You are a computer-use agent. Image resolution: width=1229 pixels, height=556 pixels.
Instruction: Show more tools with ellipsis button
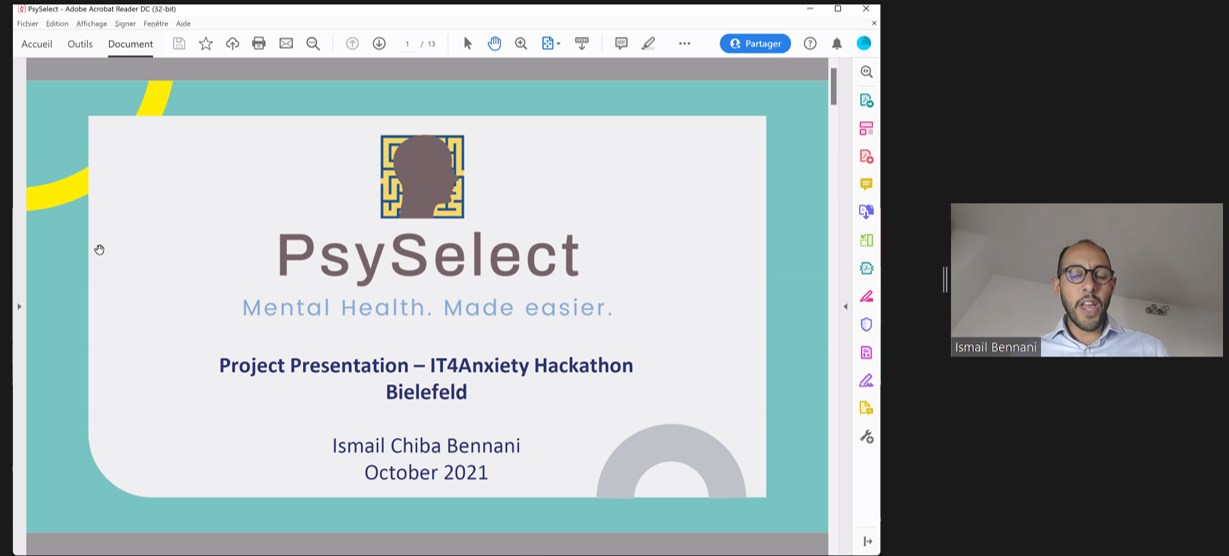tap(684, 44)
